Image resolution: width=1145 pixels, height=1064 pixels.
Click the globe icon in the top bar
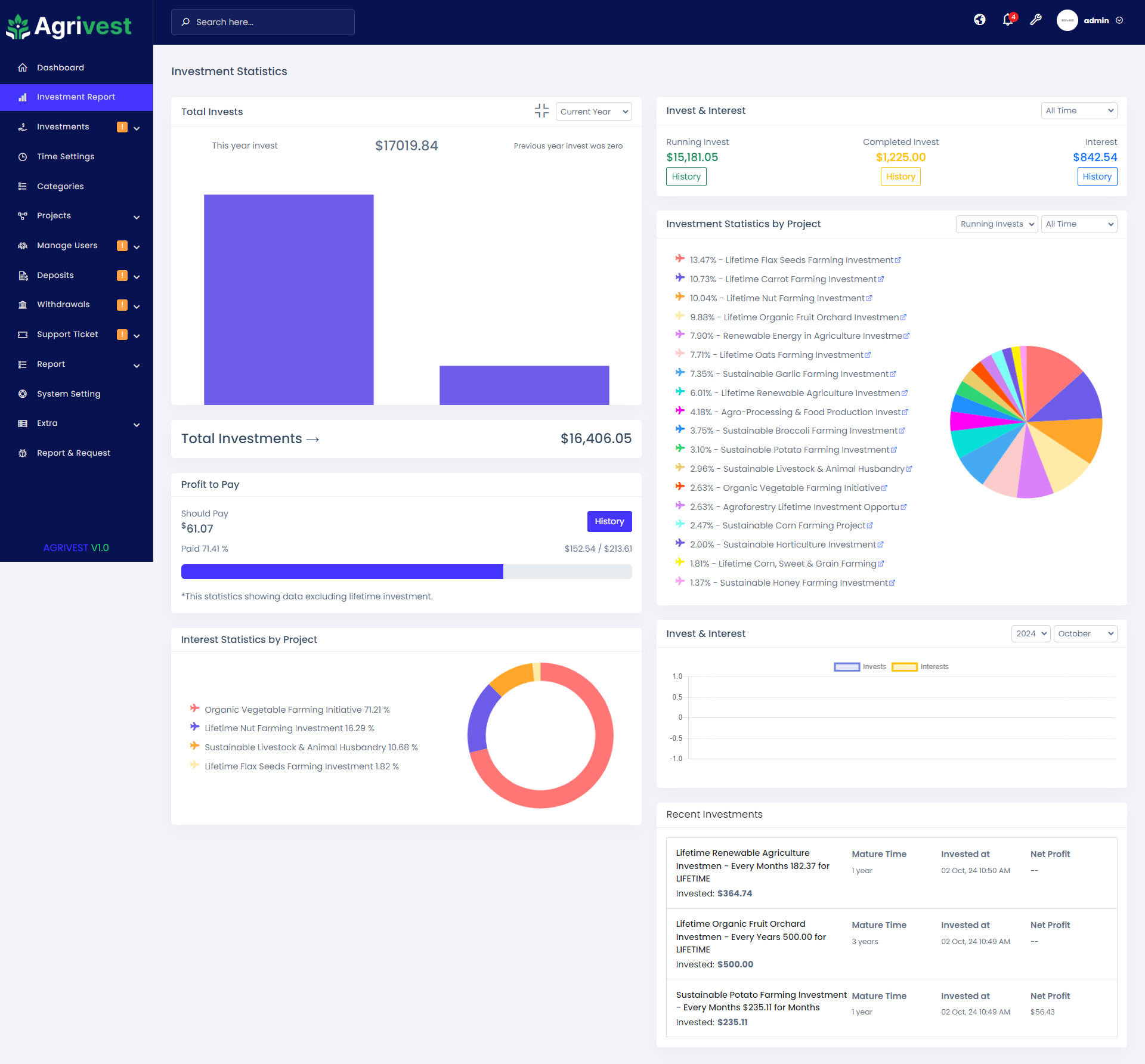click(979, 20)
